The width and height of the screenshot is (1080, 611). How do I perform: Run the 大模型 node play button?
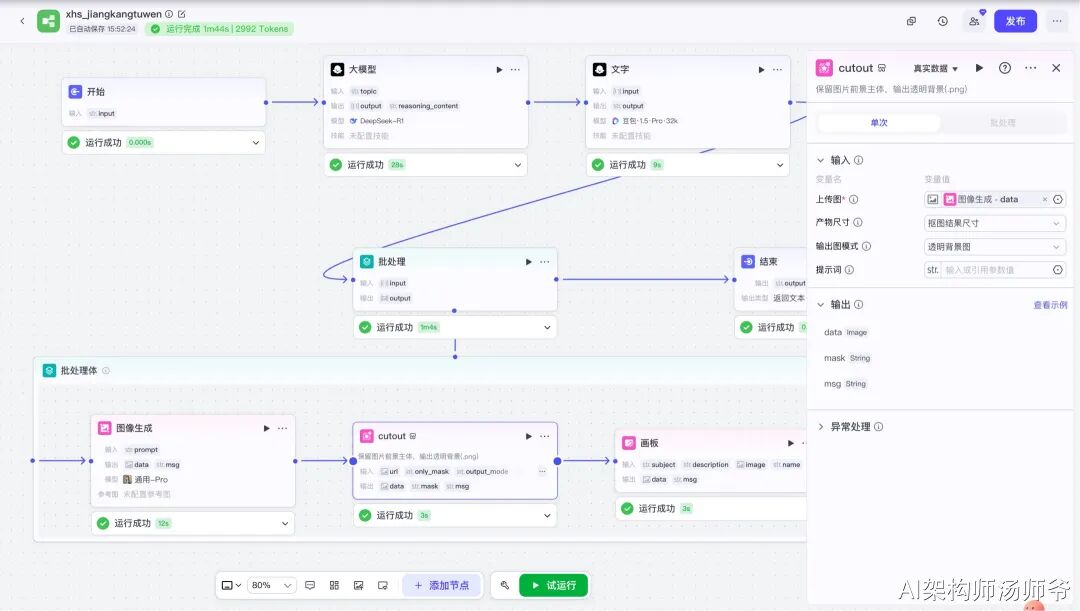(499, 70)
